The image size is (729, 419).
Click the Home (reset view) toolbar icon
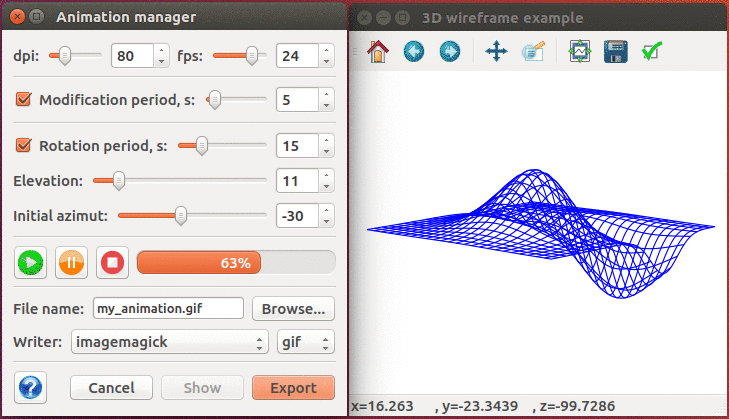(378, 51)
